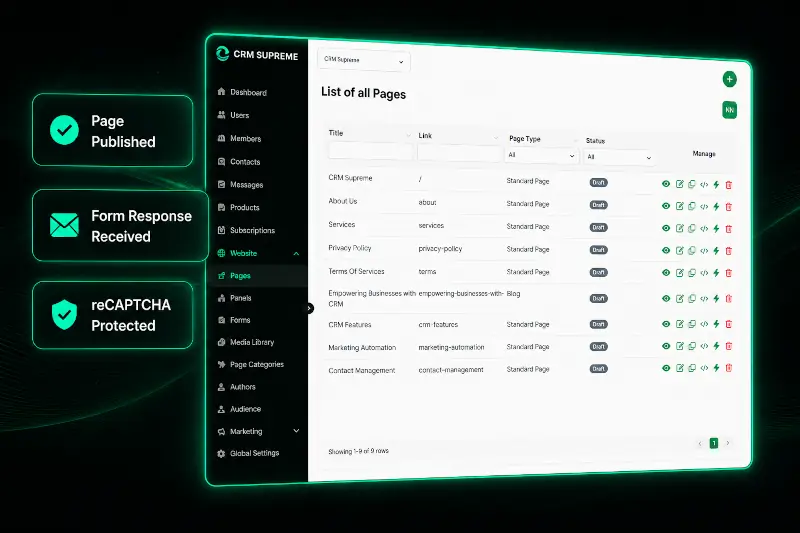800x533 pixels.
Task: Click lightning bolt for Services page
Action: (x=716, y=229)
